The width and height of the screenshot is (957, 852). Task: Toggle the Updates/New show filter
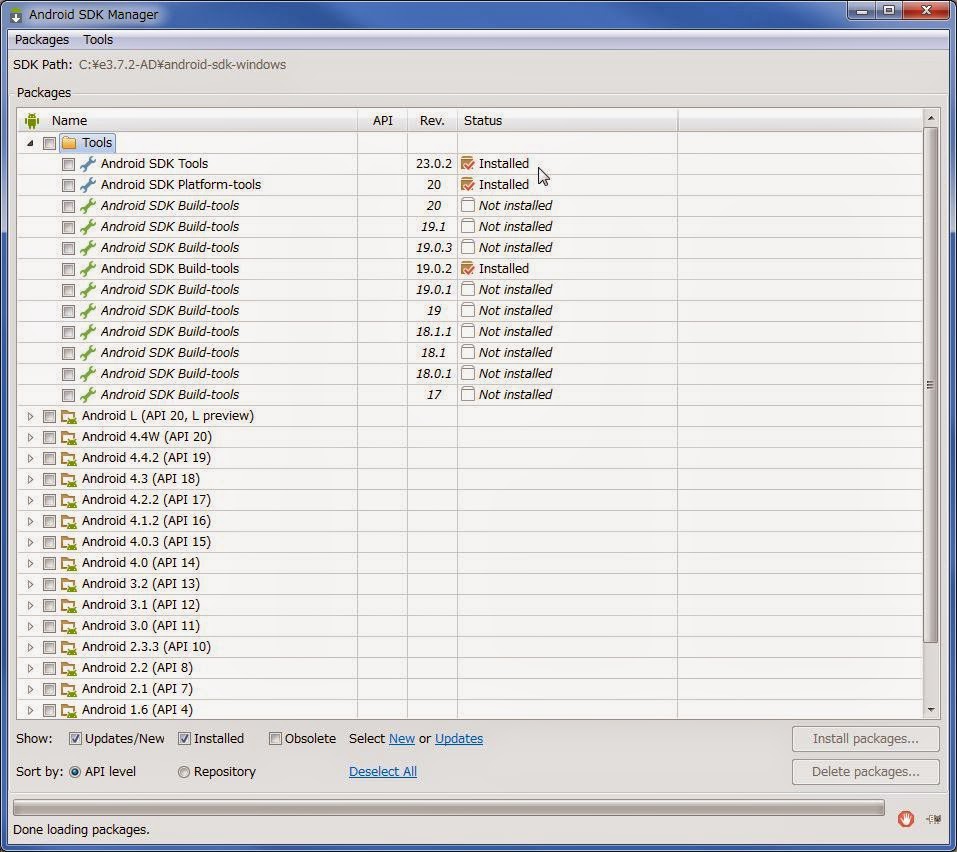pyautogui.click(x=75, y=739)
